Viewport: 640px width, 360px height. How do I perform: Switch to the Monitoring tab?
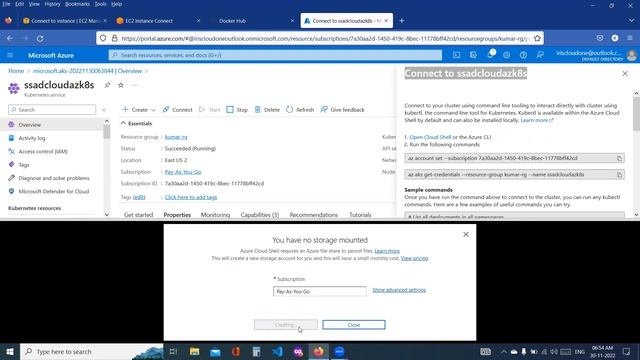[215, 215]
